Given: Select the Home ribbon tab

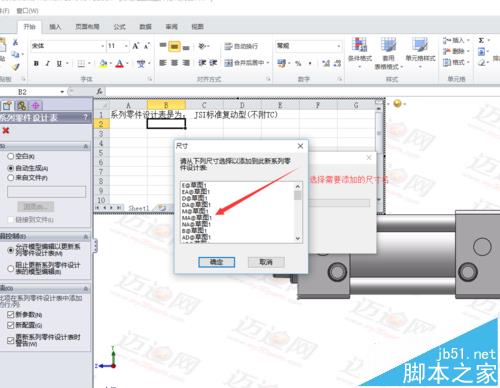Looking at the screenshot, I should coord(29,27).
